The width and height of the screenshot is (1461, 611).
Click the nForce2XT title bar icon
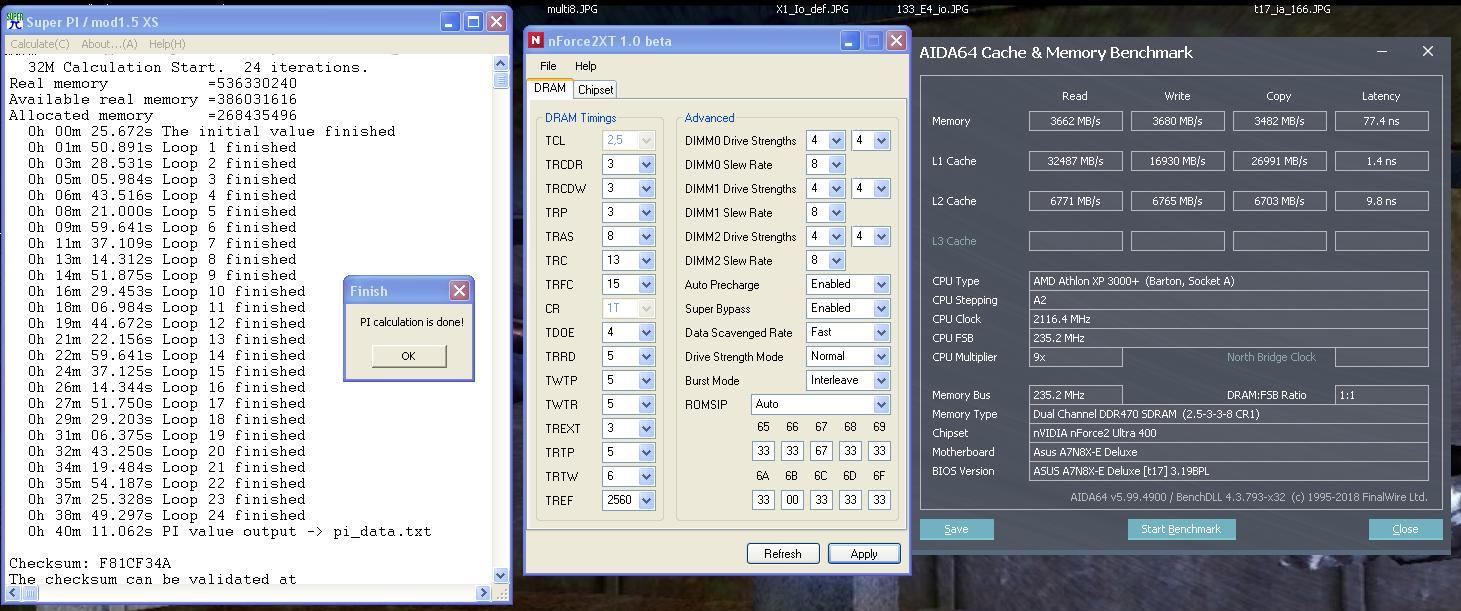[x=536, y=41]
